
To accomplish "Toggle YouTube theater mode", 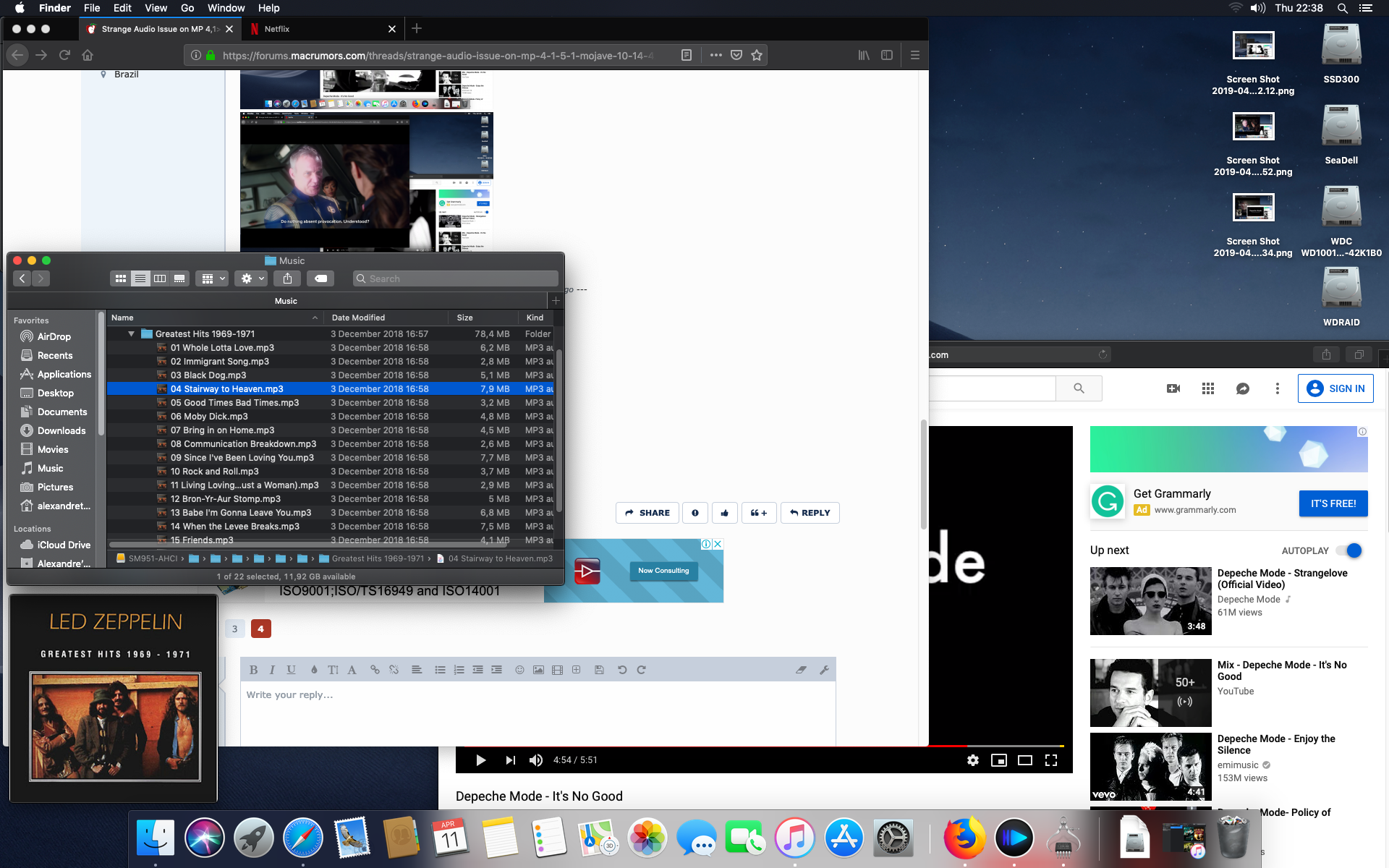I will pos(1025,760).
